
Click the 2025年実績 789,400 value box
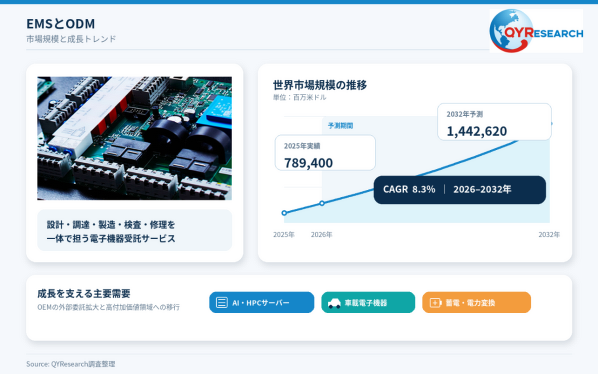325,152
